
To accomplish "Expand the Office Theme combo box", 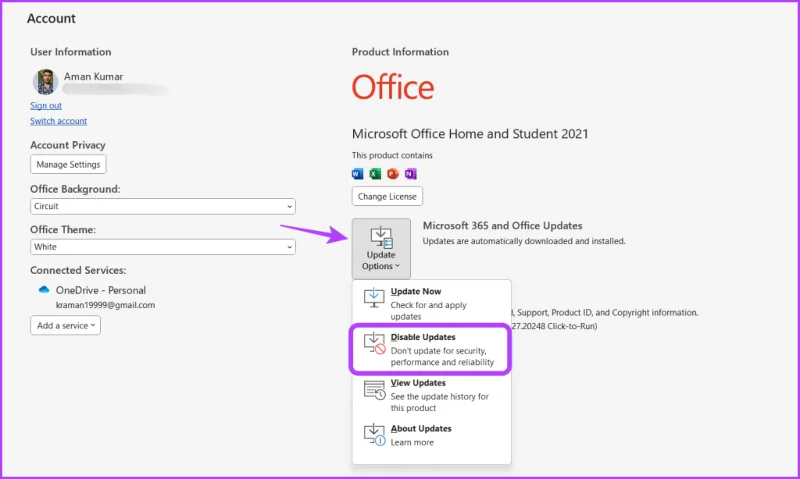I will (163, 247).
